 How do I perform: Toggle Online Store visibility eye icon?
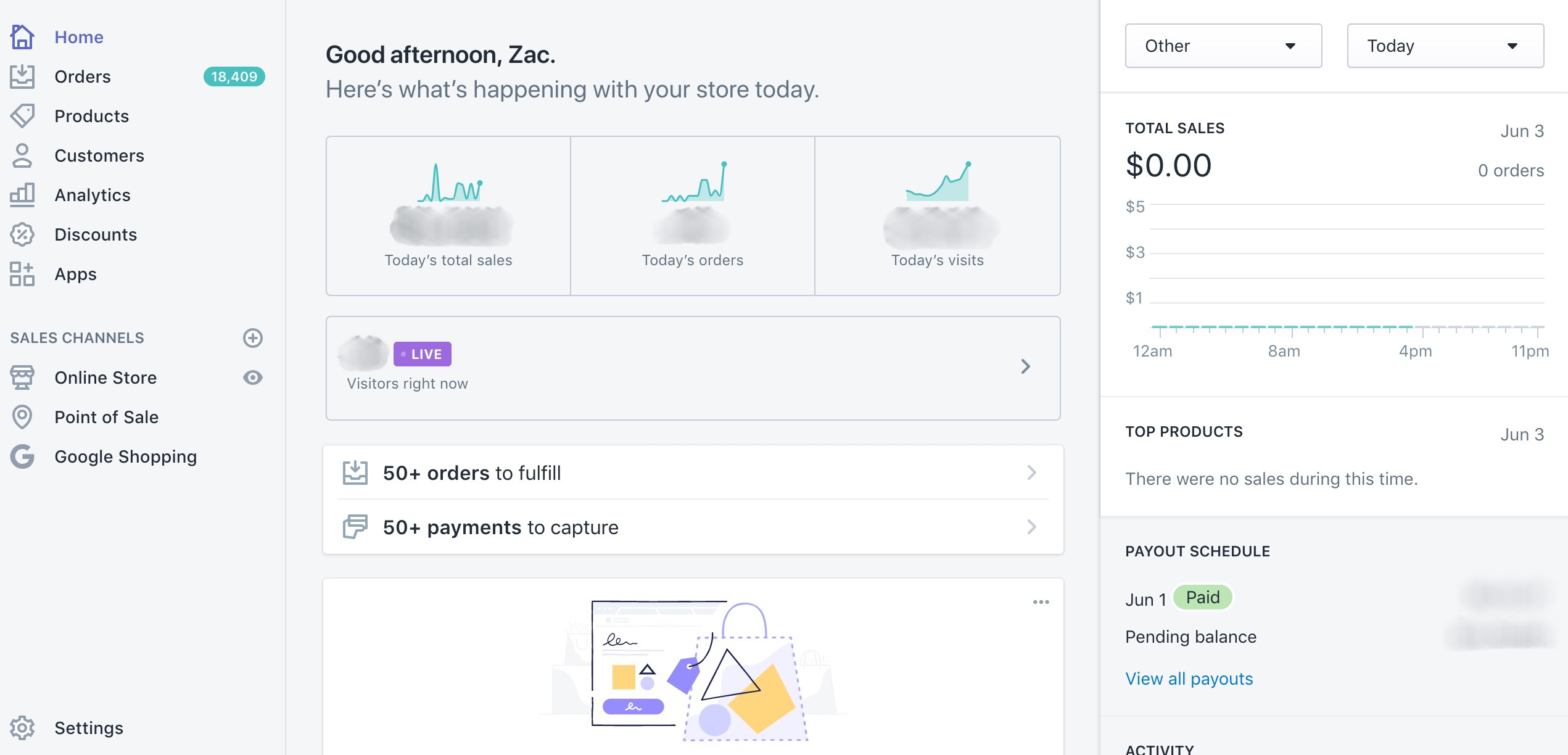tap(253, 377)
